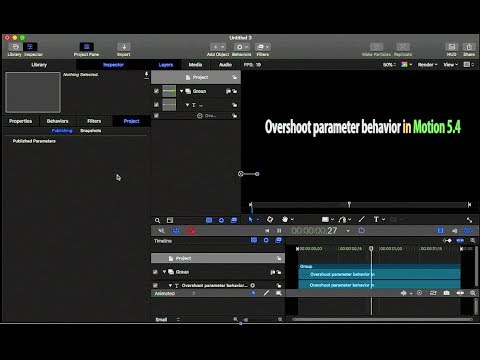This screenshot has width=480, height=360.
Task: Switch to the Inspector pane tab
Action: coord(113,65)
